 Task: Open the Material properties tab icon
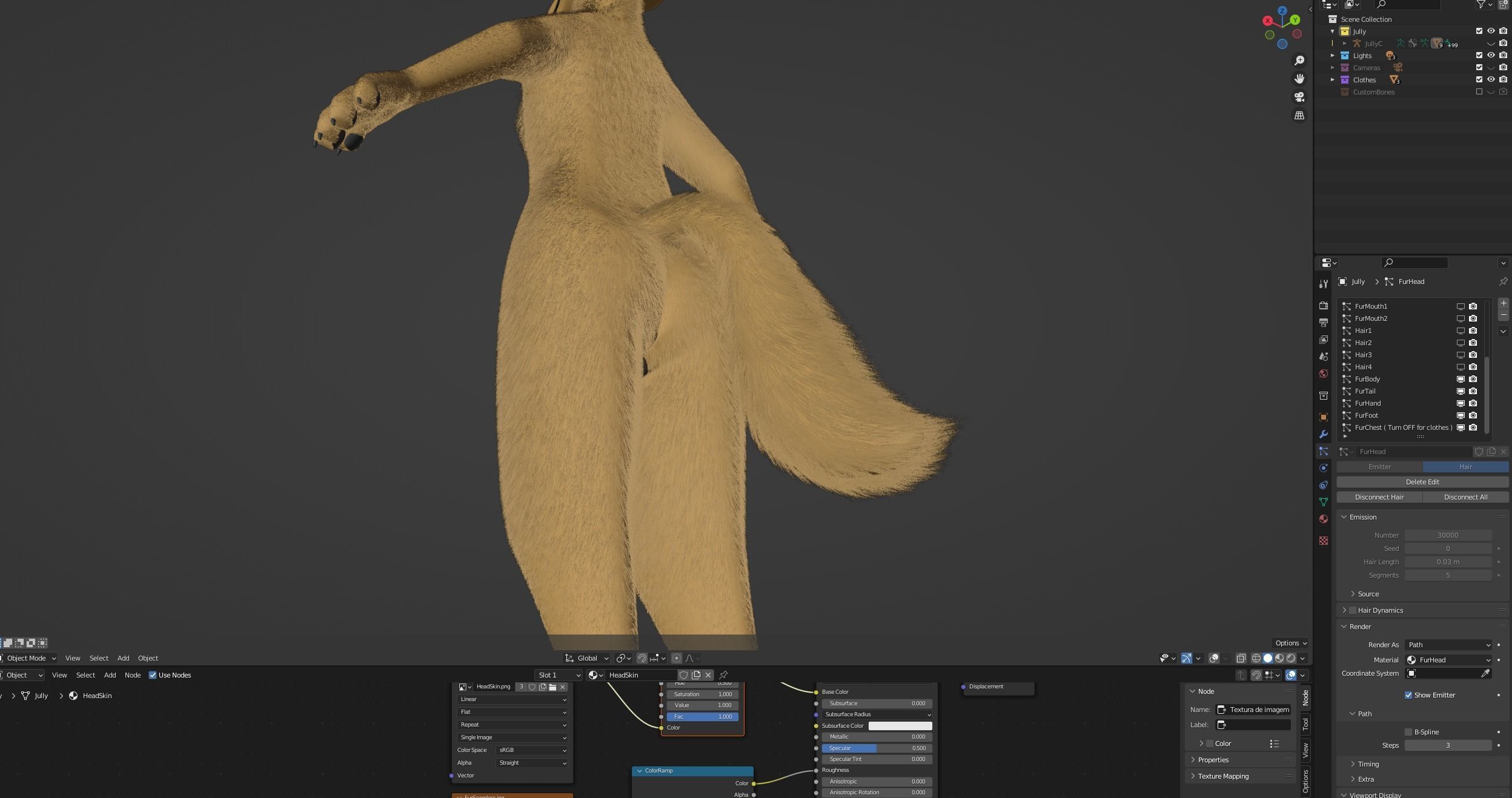(x=1324, y=519)
